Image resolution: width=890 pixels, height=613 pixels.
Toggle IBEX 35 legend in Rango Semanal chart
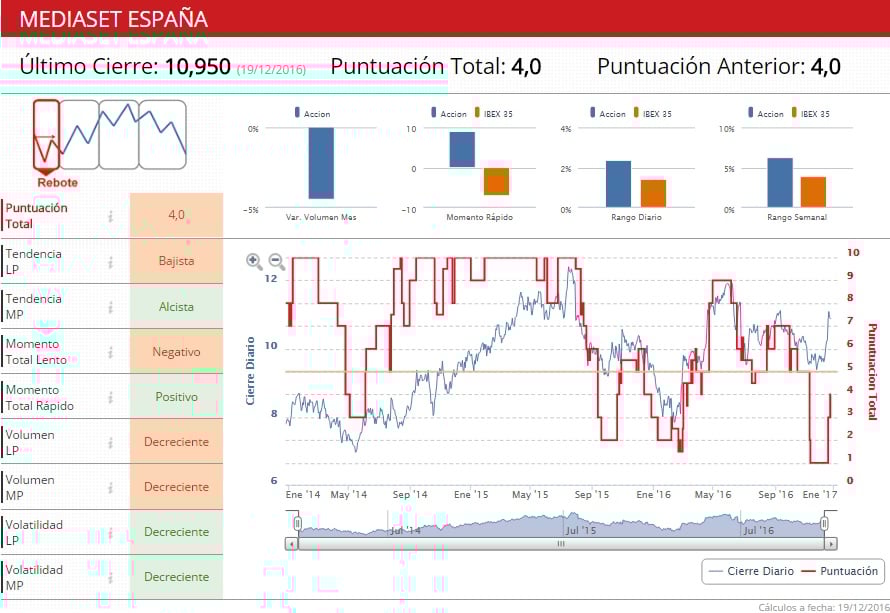click(810, 114)
